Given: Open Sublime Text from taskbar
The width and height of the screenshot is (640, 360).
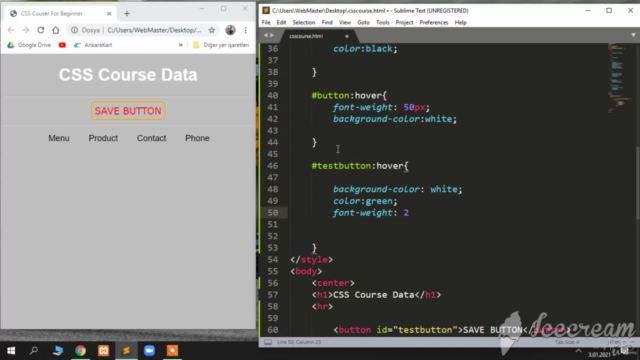Looking at the screenshot, I should pos(126,351).
